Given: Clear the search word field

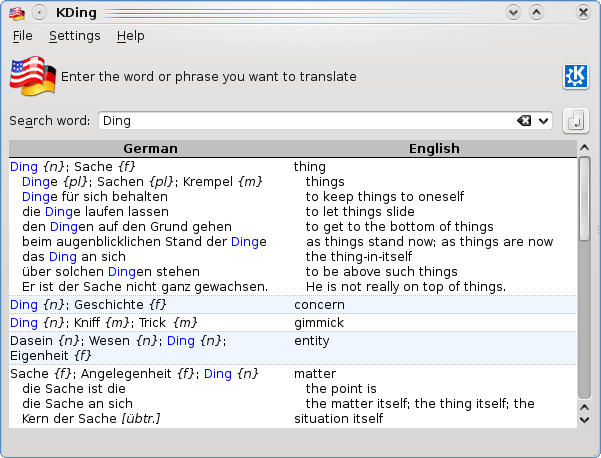Looking at the screenshot, I should click(x=524, y=121).
